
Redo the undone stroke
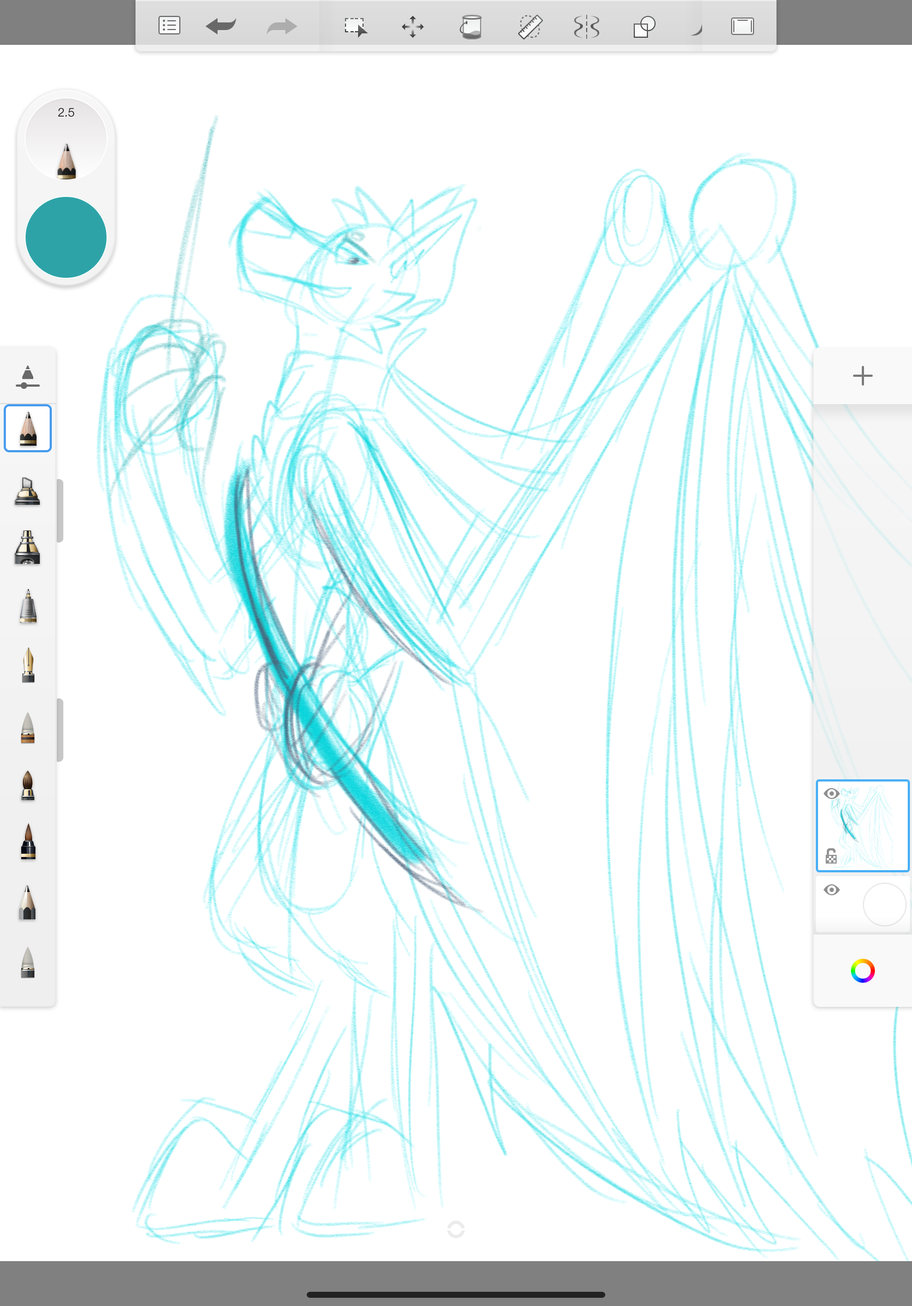pyautogui.click(x=282, y=26)
